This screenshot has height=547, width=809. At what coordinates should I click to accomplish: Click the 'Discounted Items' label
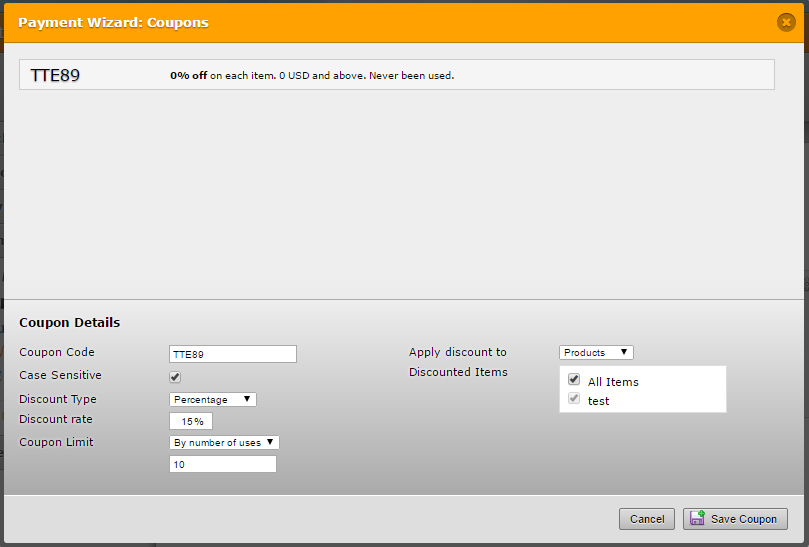(458, 372)
